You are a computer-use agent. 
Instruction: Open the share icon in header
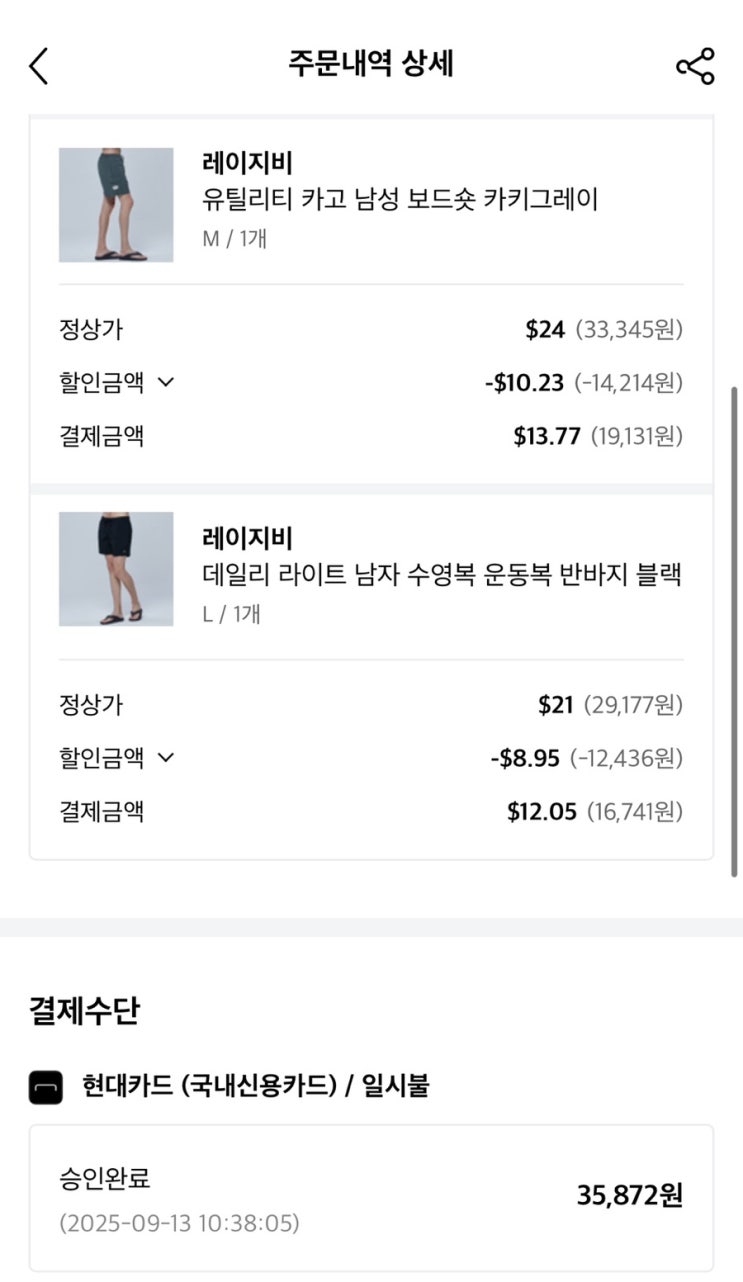695,66
